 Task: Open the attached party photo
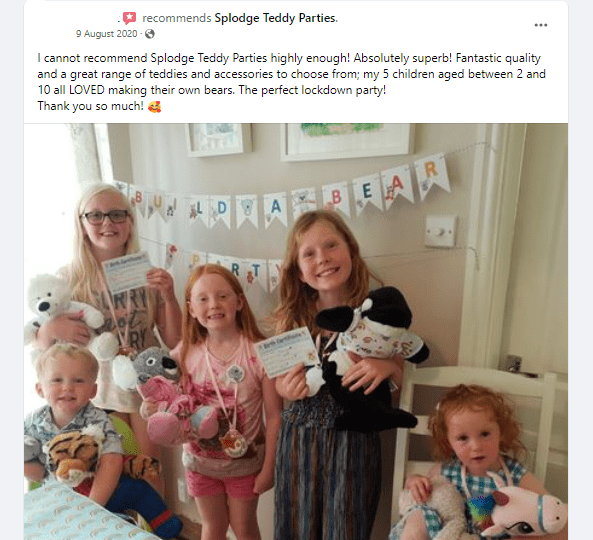296,331
